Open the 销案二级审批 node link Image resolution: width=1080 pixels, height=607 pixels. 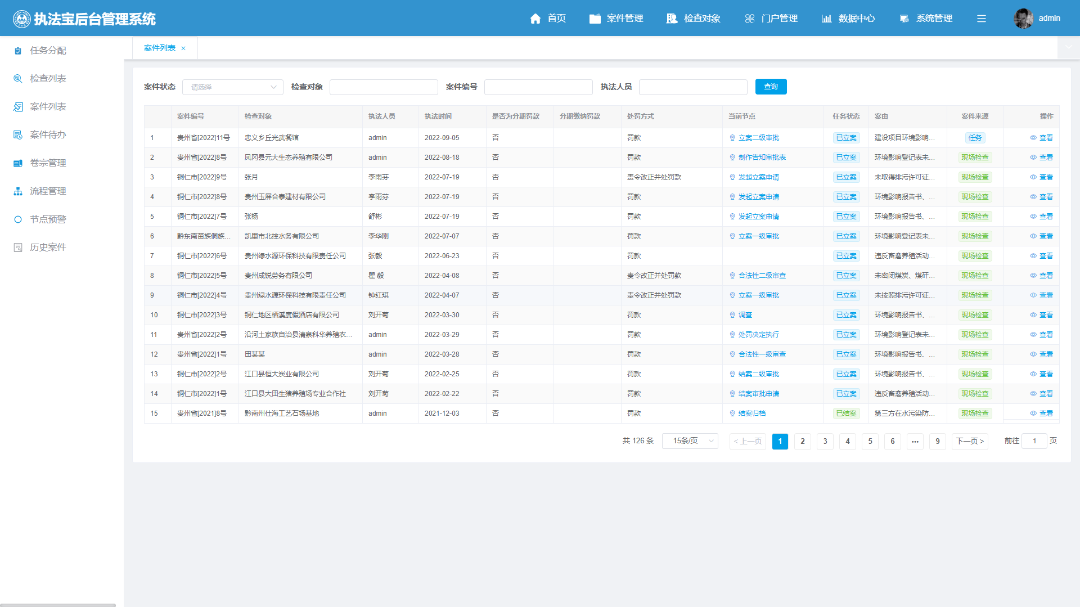pos(758,374)
